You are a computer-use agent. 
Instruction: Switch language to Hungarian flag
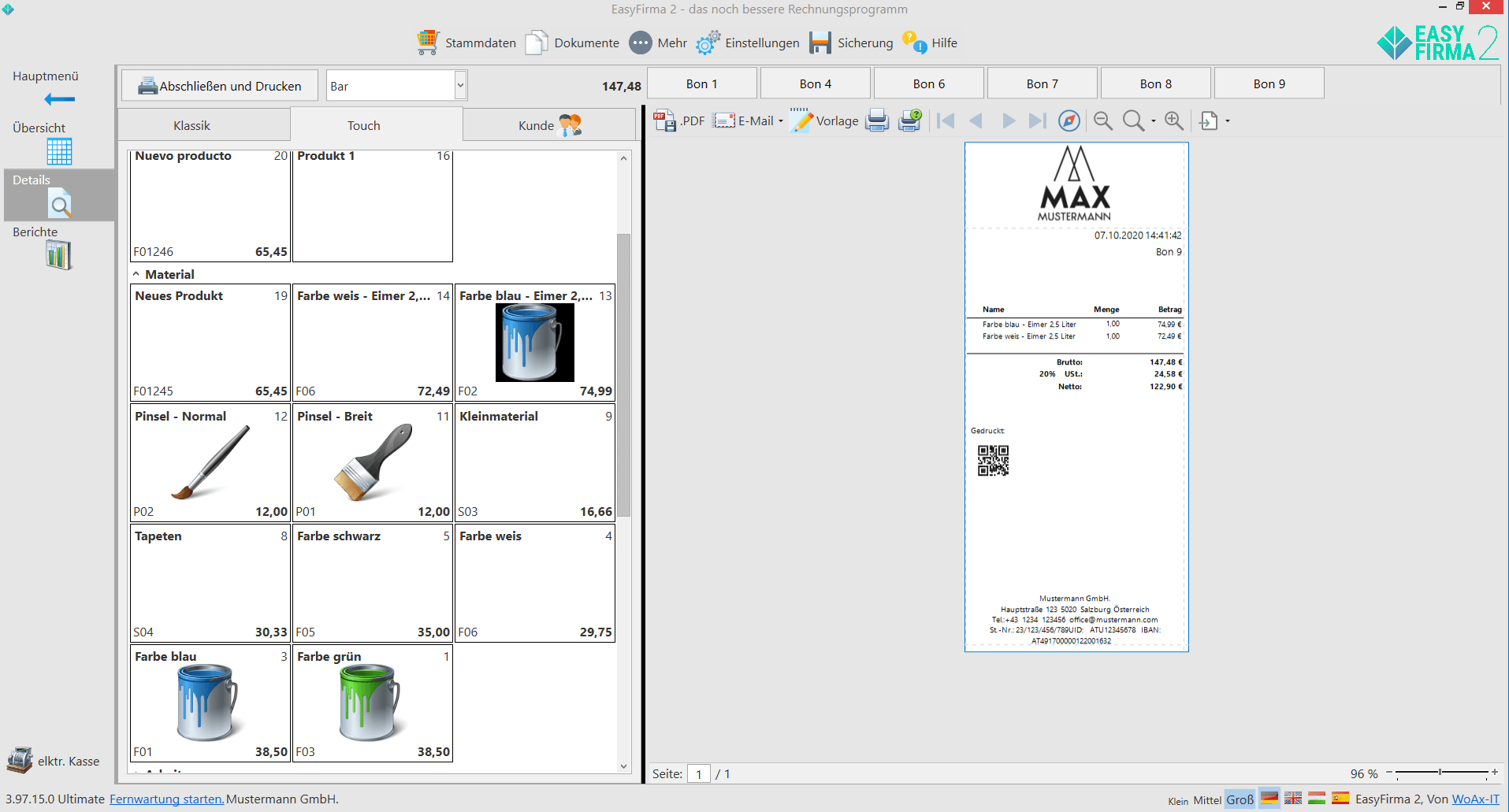coord(1317,798)
